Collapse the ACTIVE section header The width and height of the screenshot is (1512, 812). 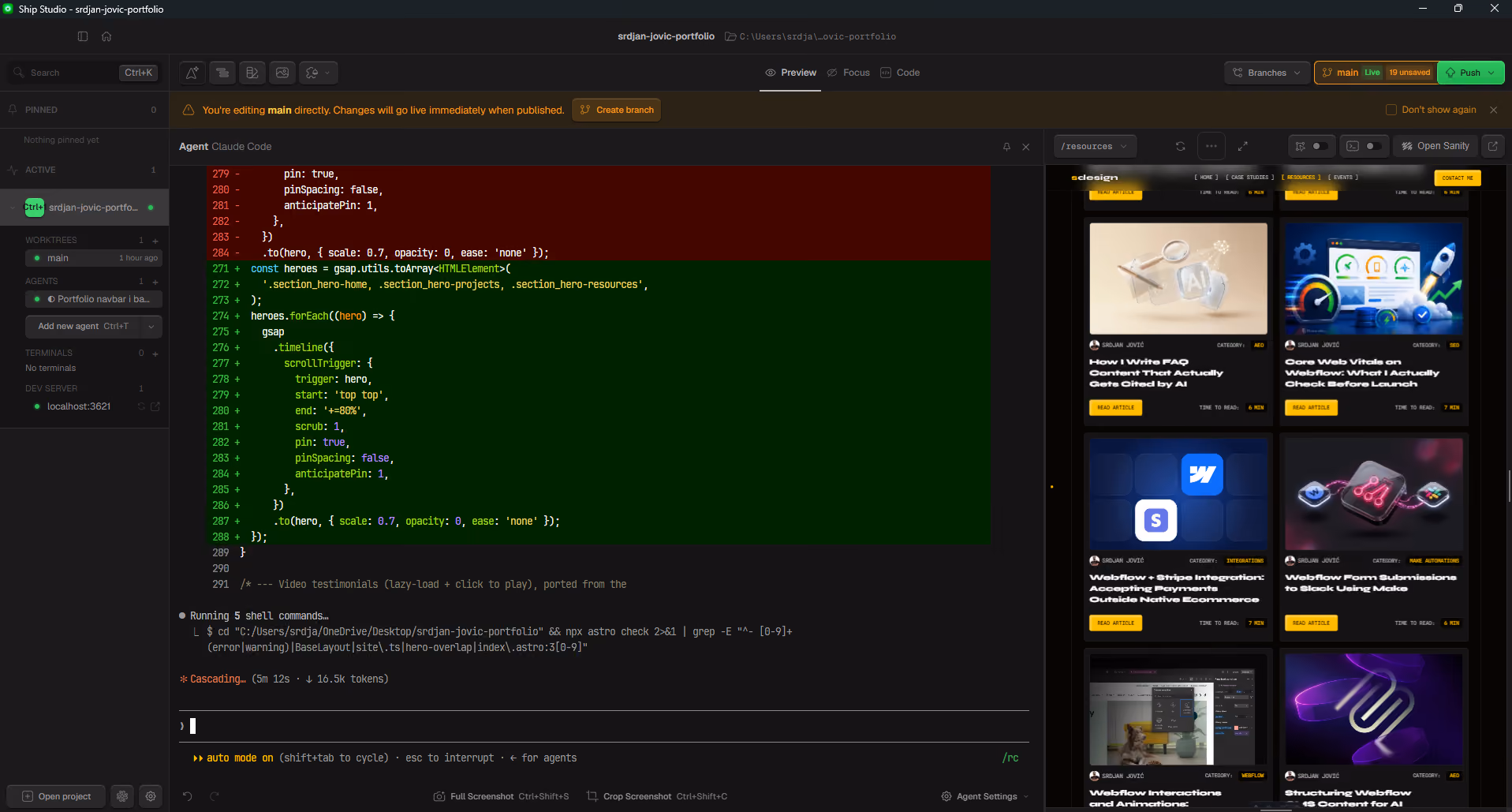point(84,170)
